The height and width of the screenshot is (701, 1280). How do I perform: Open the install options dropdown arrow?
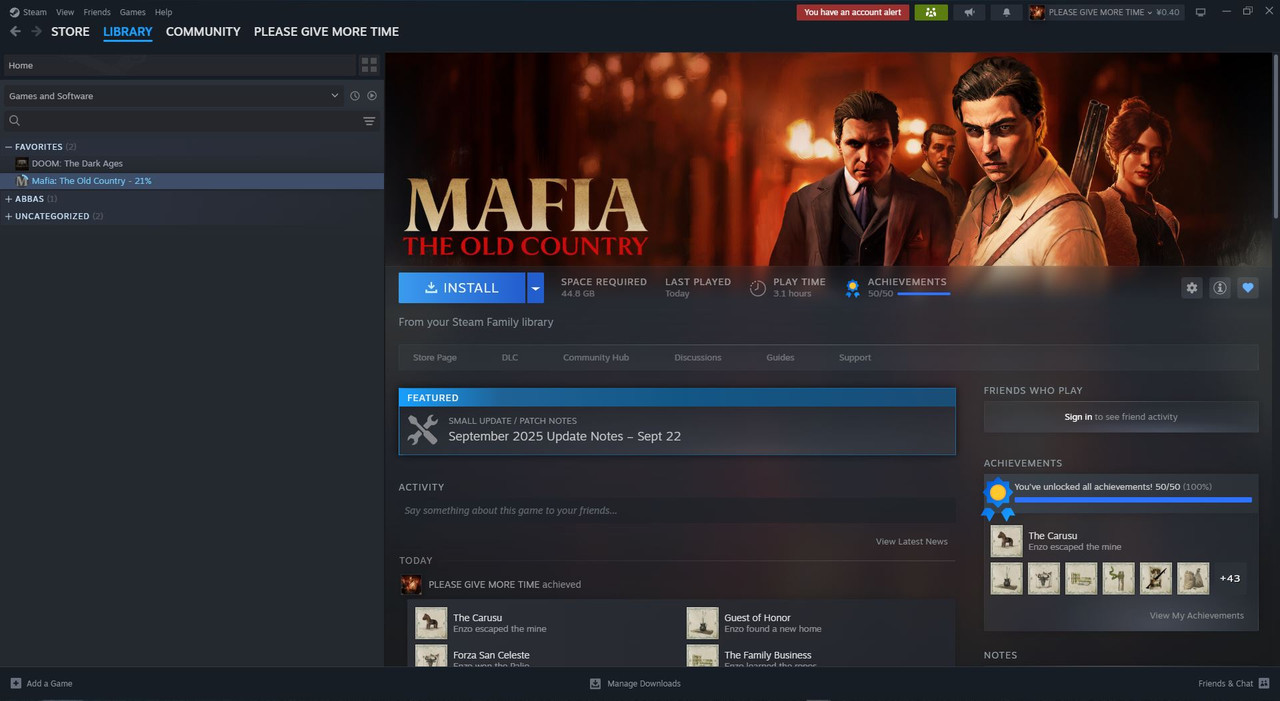click(535, 288)
